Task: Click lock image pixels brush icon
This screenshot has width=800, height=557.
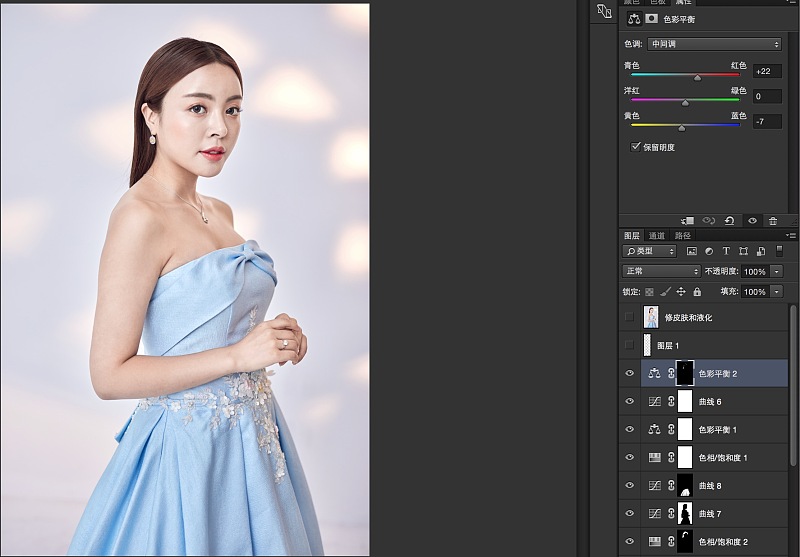Action: click(665, 292)
